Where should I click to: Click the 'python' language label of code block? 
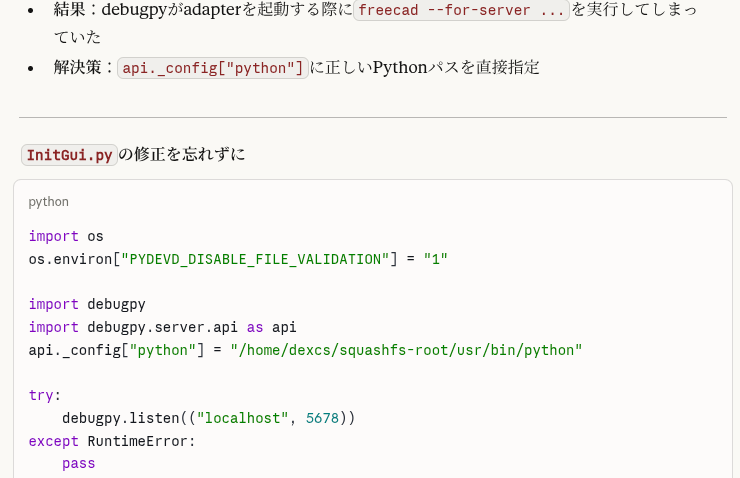(48, 201)
